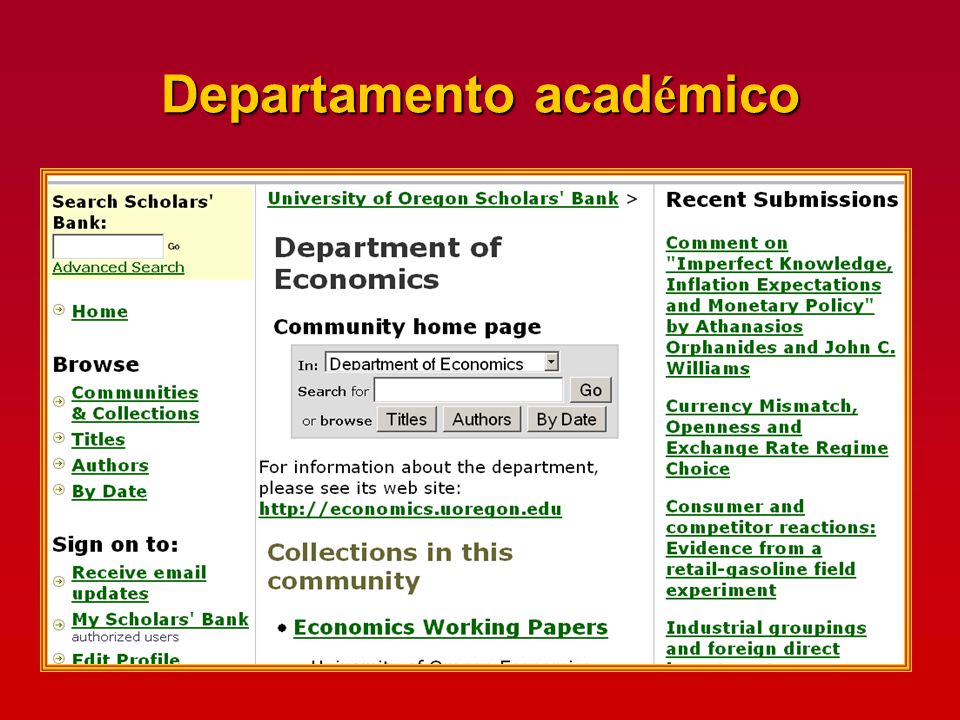Focus the Search Scholars' Bank text field
Image resolution: width=960 pixels, height=720 pixels.
108,246
